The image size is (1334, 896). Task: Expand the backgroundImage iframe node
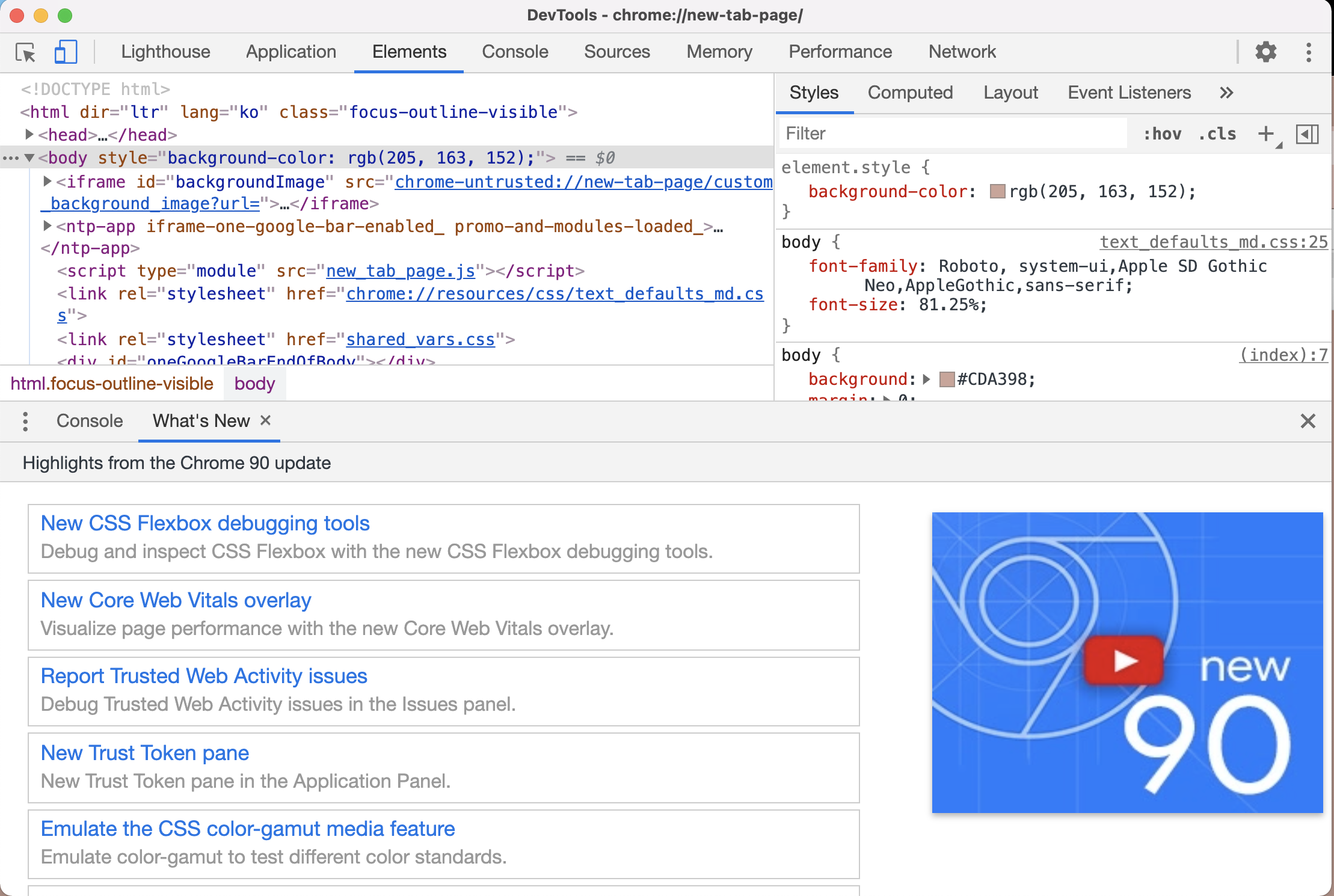pyautogui.click(x=47, y=181)
